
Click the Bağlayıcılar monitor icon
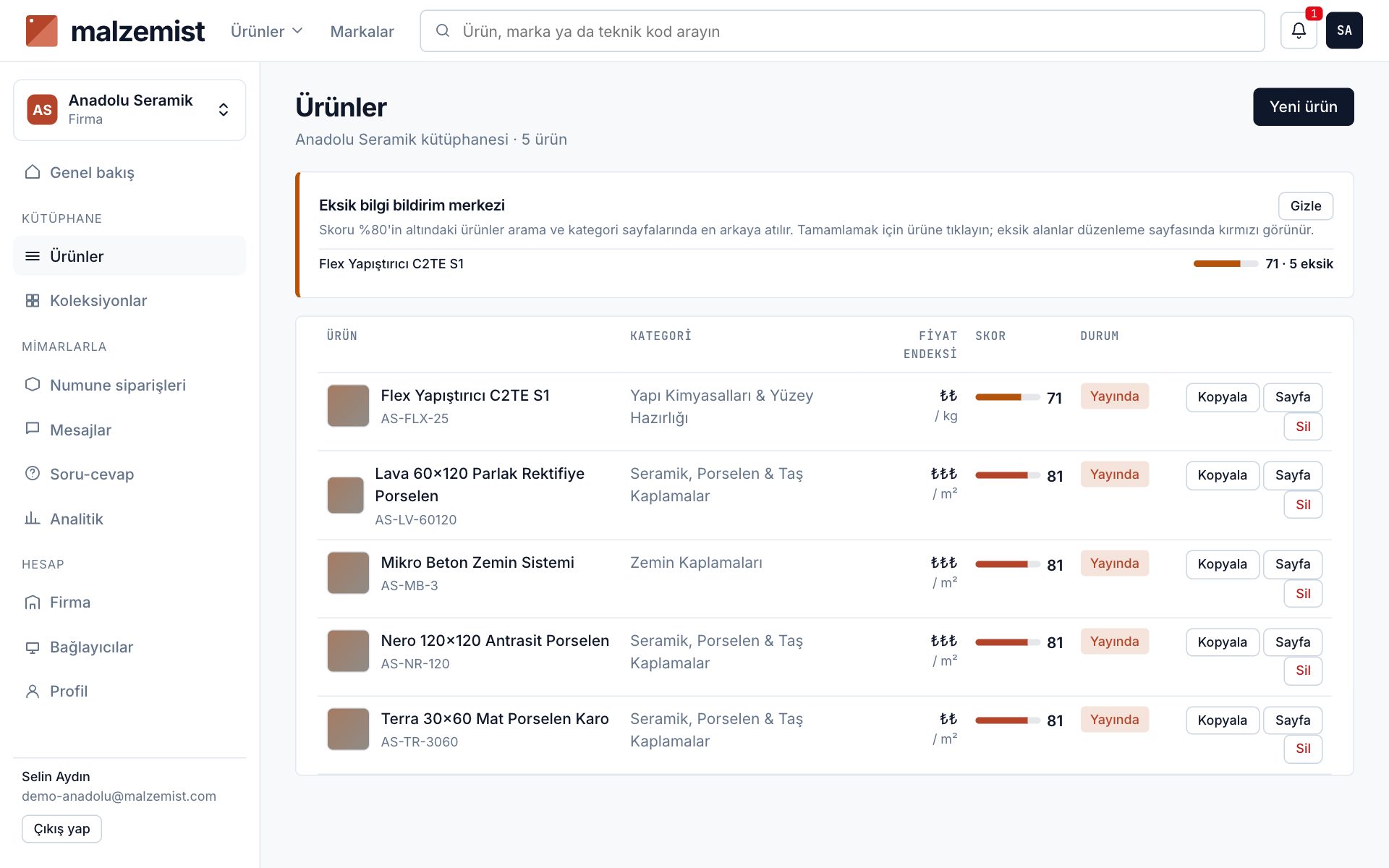click(33, 647)
